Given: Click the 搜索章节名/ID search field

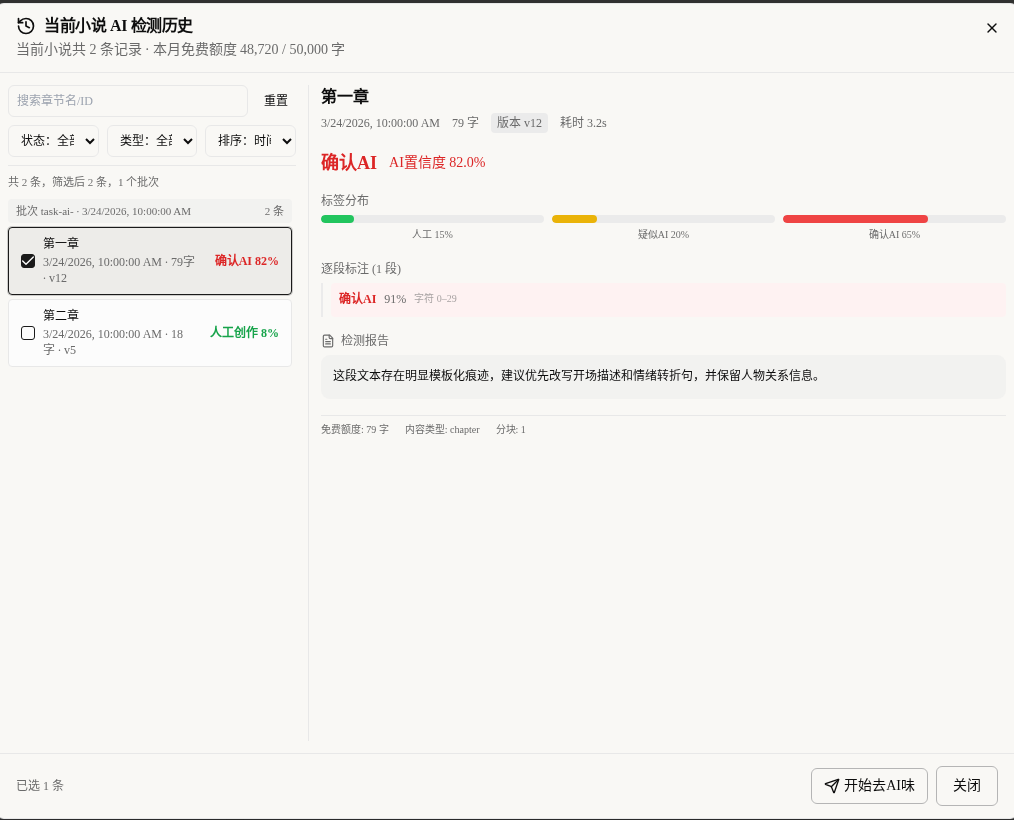Looking at the screenshot, I should pos(128,101).
